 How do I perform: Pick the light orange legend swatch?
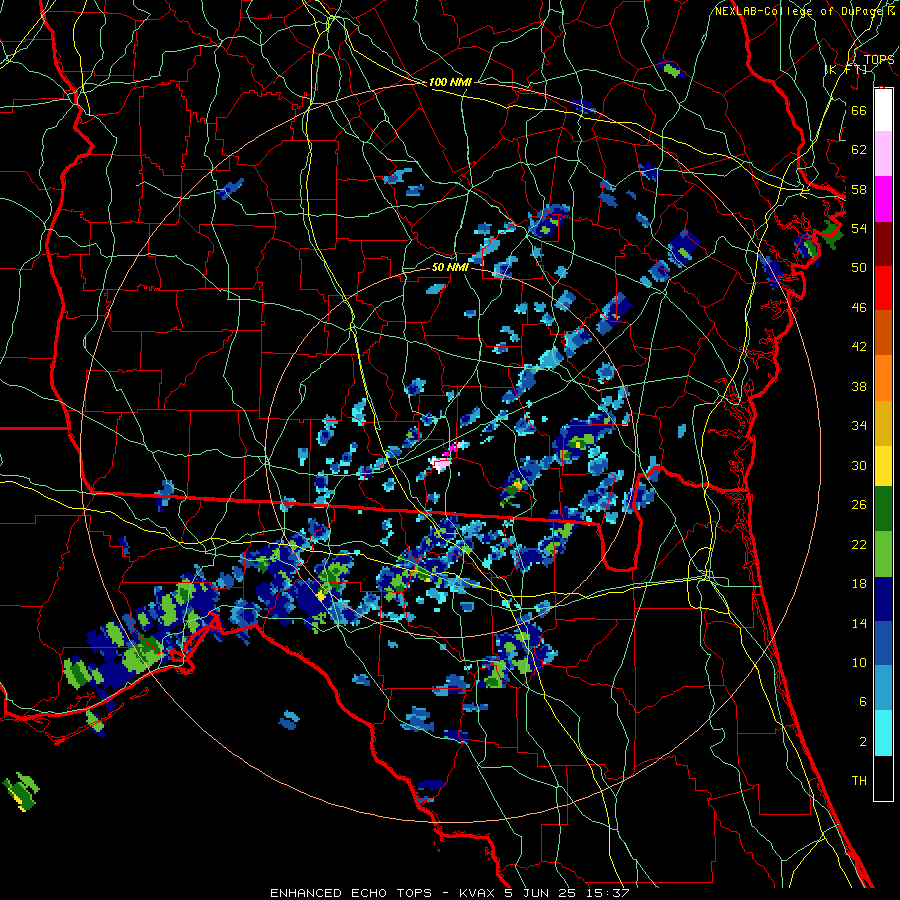pos(883,378)
